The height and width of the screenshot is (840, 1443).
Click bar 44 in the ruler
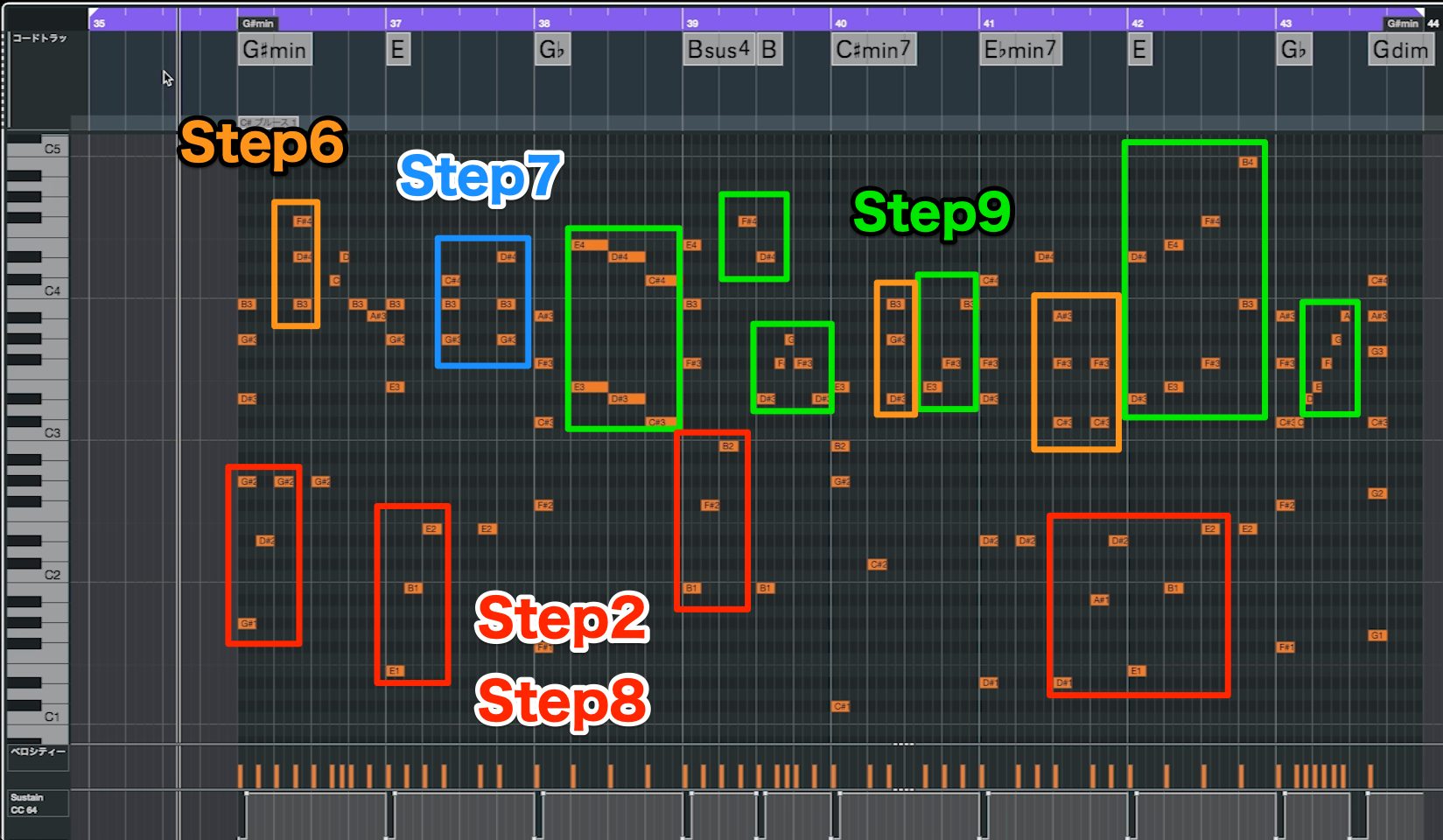pos(1432,24)
